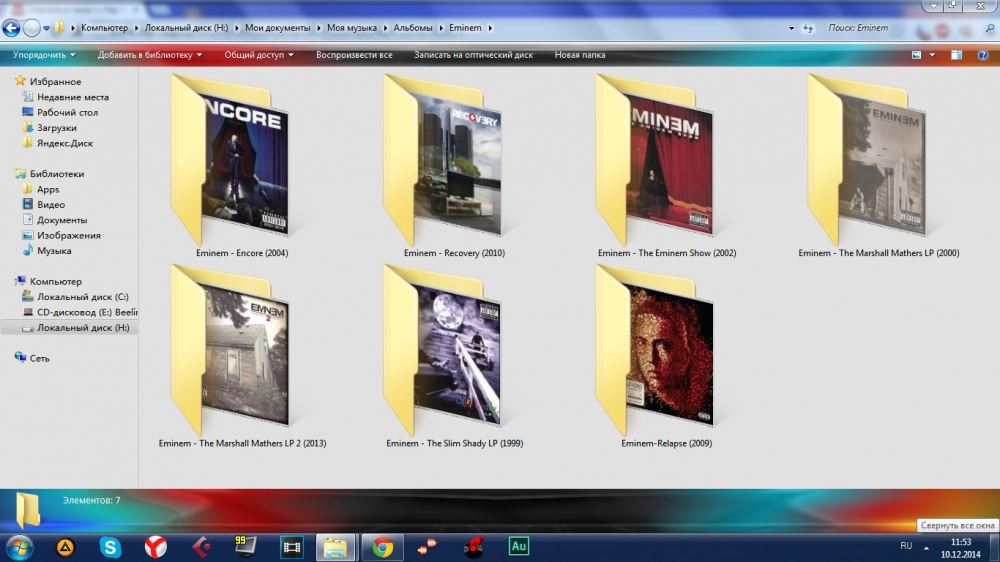Select CD-дисковод (E:) Beeline in sidebar
Viewport: 1000px width, 562px height.
click(x=87, y=312)
